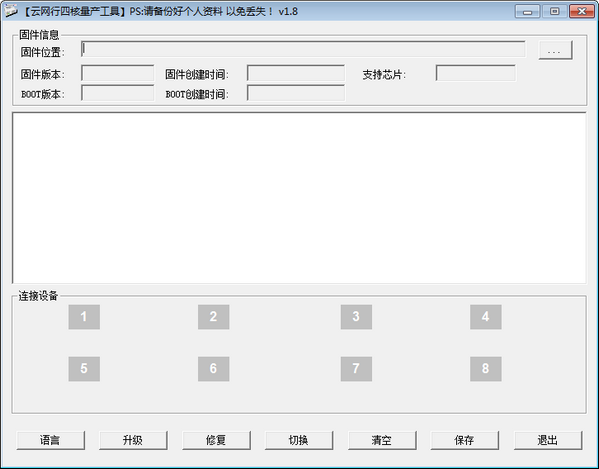Click the 支持芯片 supported chip field
The width and height of the screenshot is (599, 469).
(476, 73)
